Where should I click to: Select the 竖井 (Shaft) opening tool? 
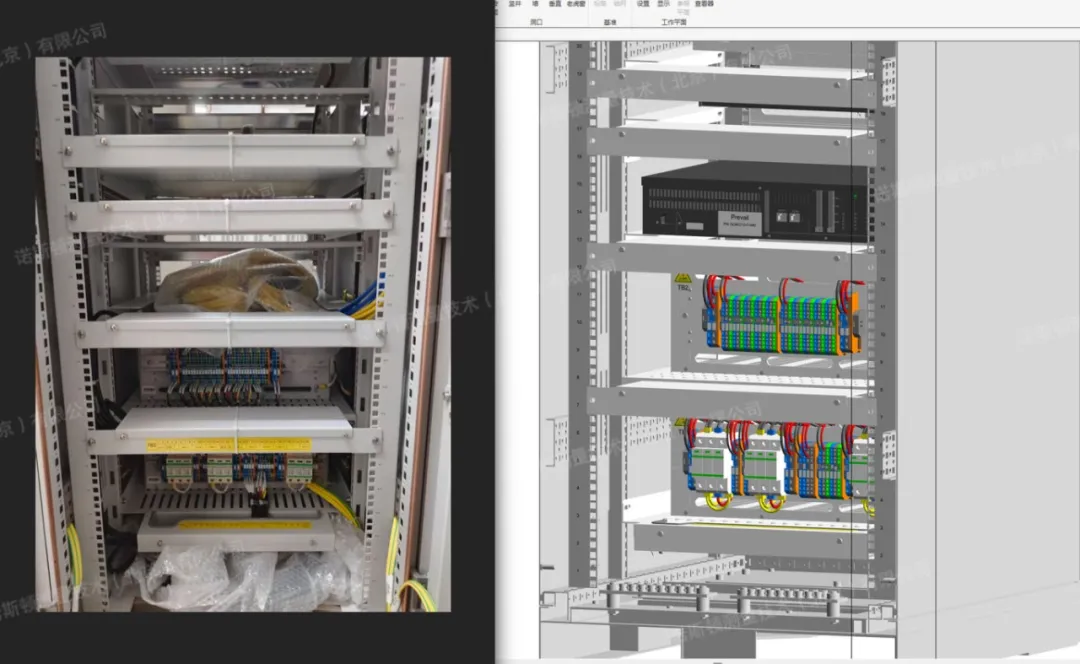click(514, 4)
